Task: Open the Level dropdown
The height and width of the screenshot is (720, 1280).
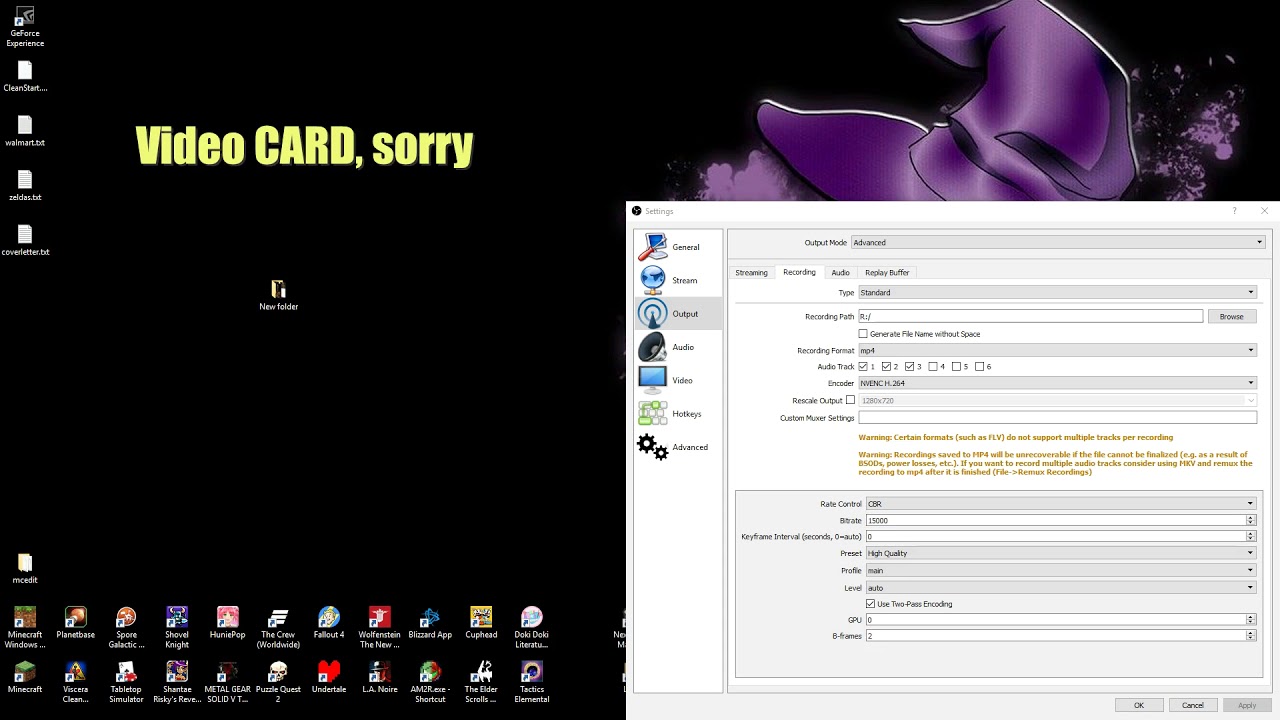Action: pyautogui.click(x=1060, y=588)
